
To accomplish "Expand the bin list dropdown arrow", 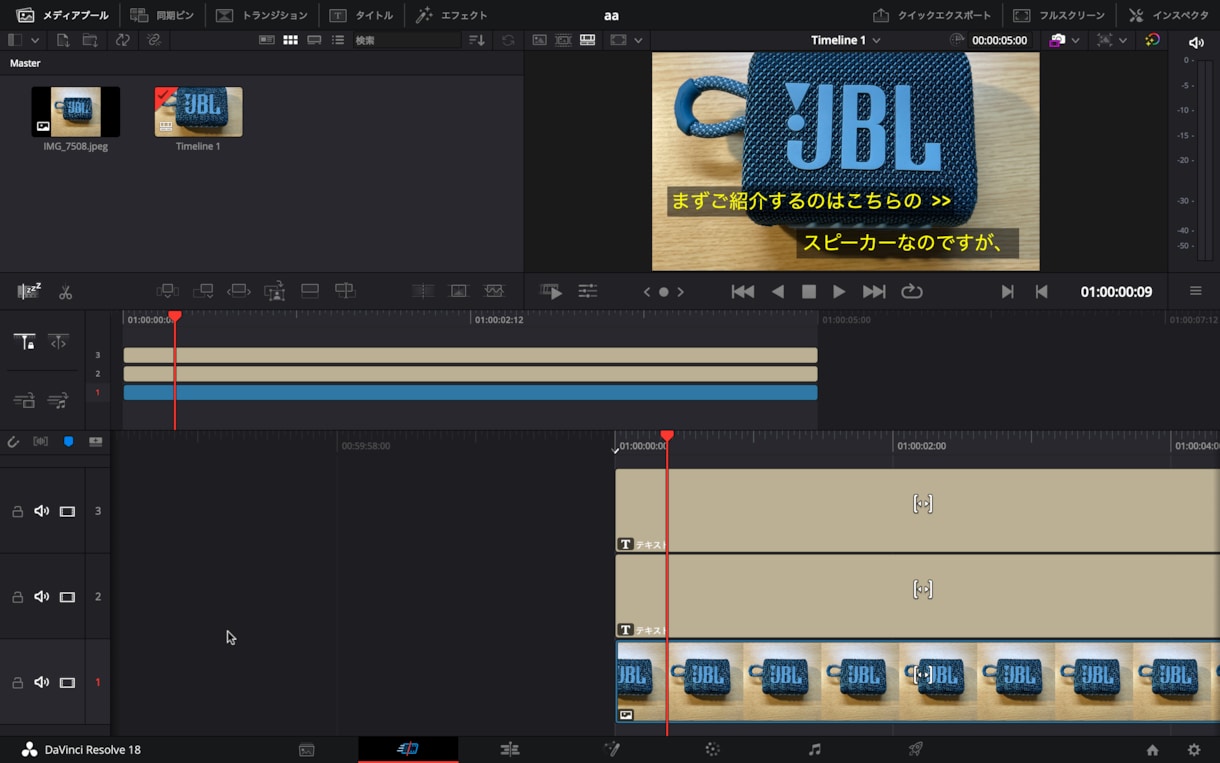I will coord(35,40).
